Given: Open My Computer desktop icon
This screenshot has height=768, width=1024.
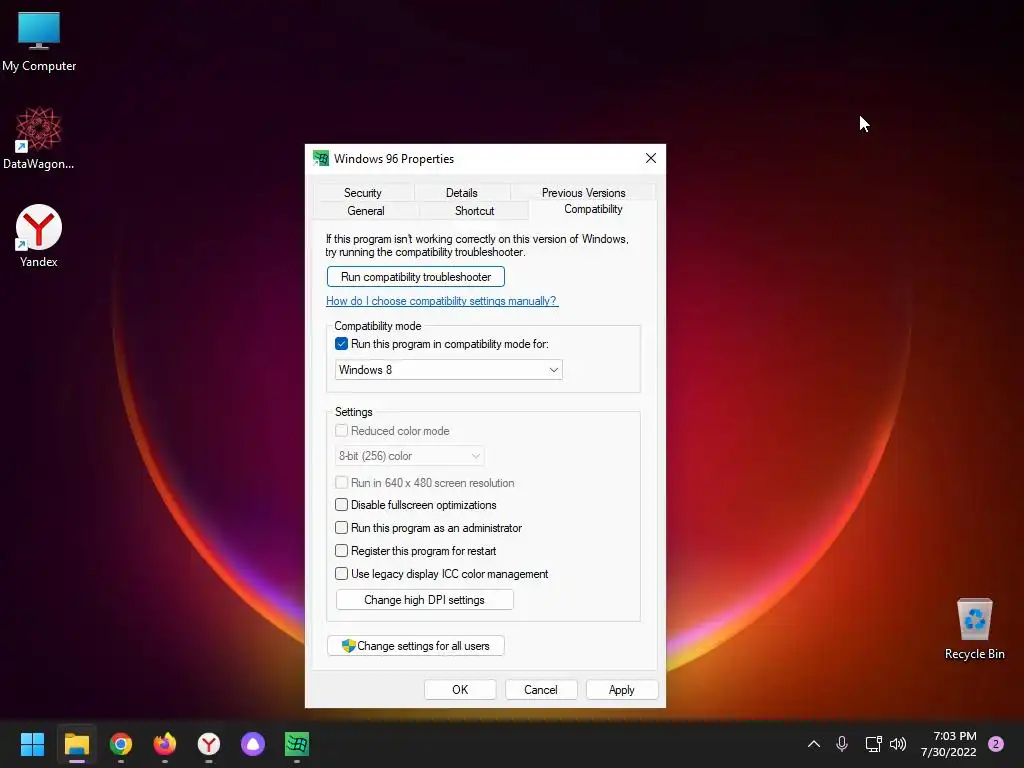Looking at the screenshot, I should tap(39, 41).
